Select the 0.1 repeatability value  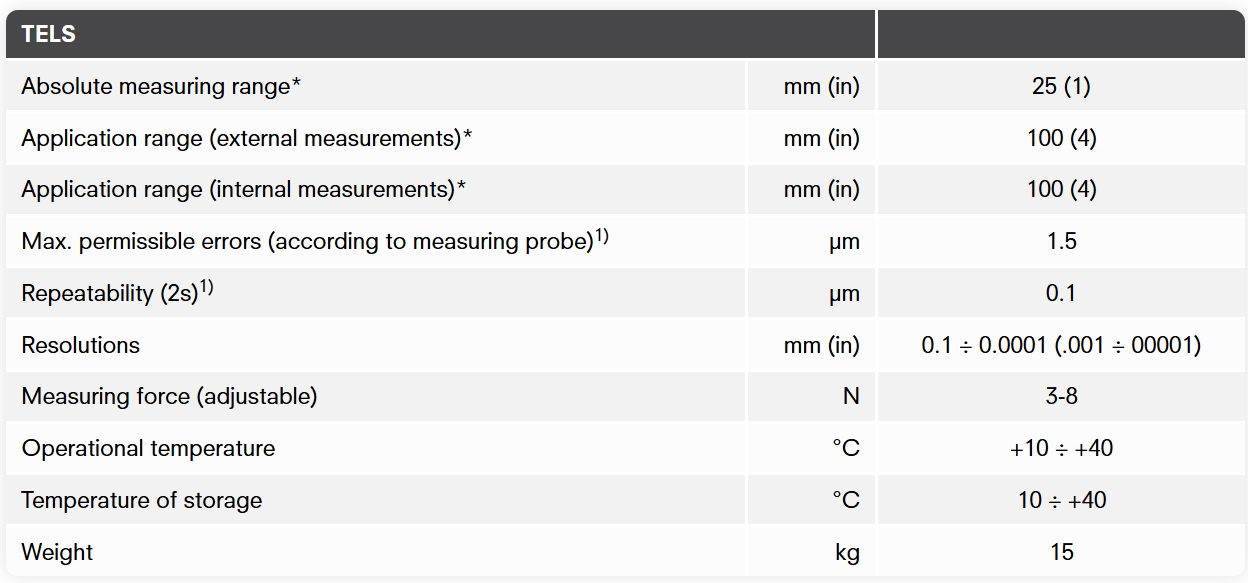coord(1061,293)
